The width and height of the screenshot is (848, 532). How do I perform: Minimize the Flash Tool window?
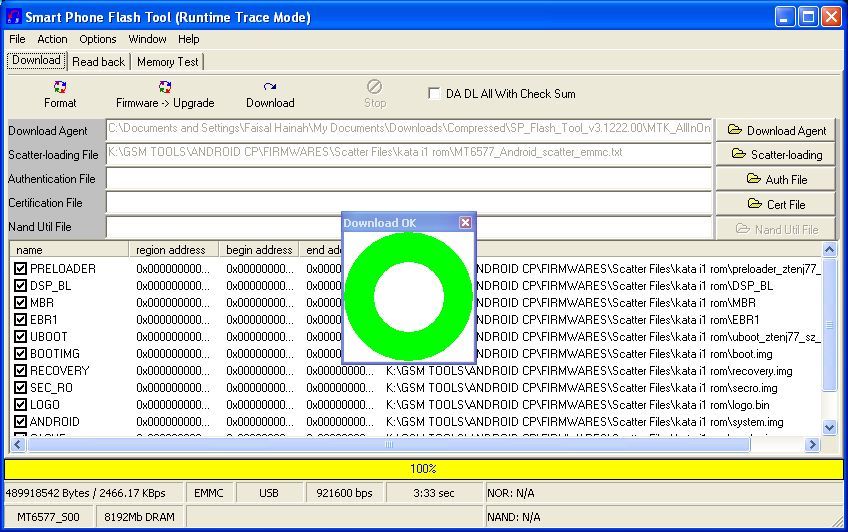pos(785,17)
